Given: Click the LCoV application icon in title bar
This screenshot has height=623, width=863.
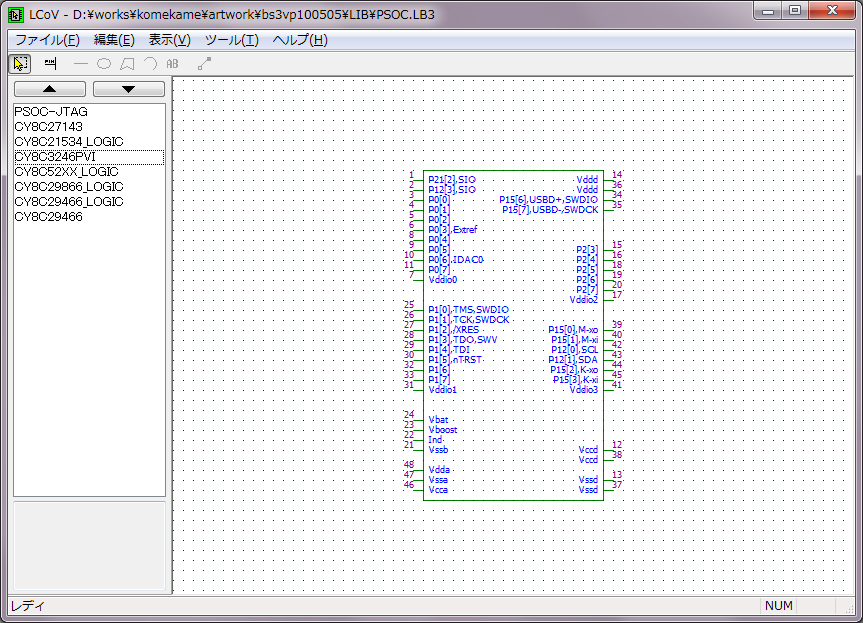Looking at the screenshot, I should click(15, 15).
